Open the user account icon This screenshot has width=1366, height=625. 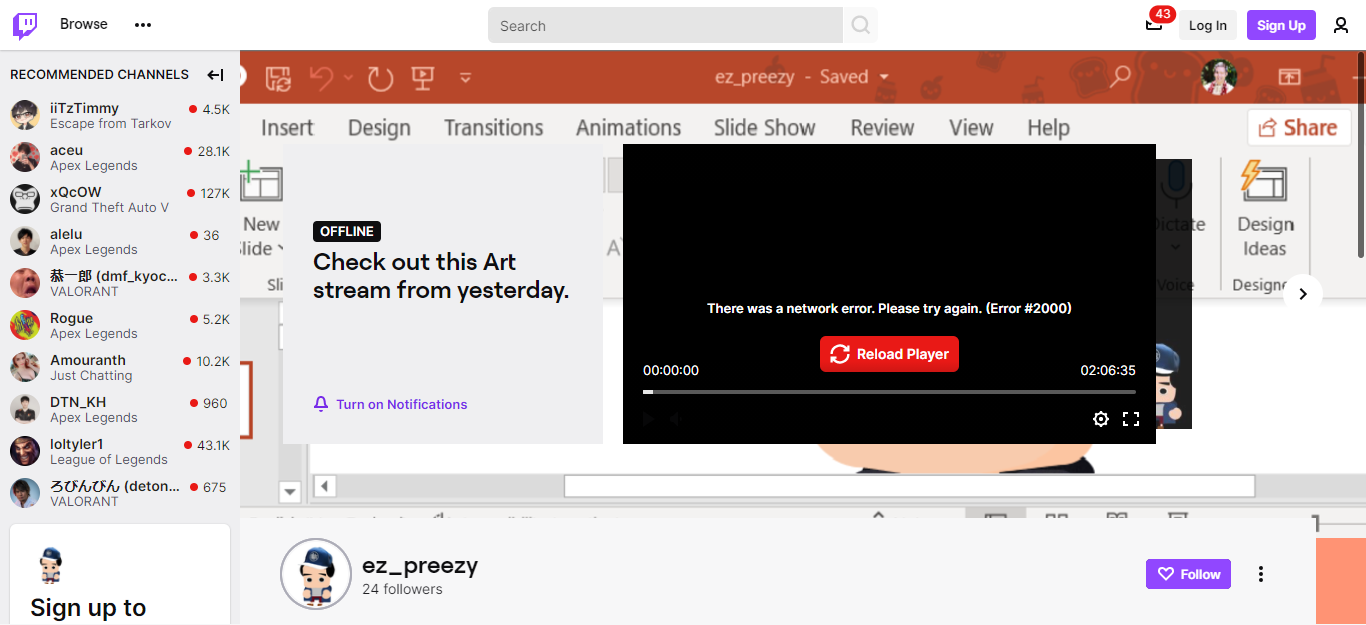1341,25
